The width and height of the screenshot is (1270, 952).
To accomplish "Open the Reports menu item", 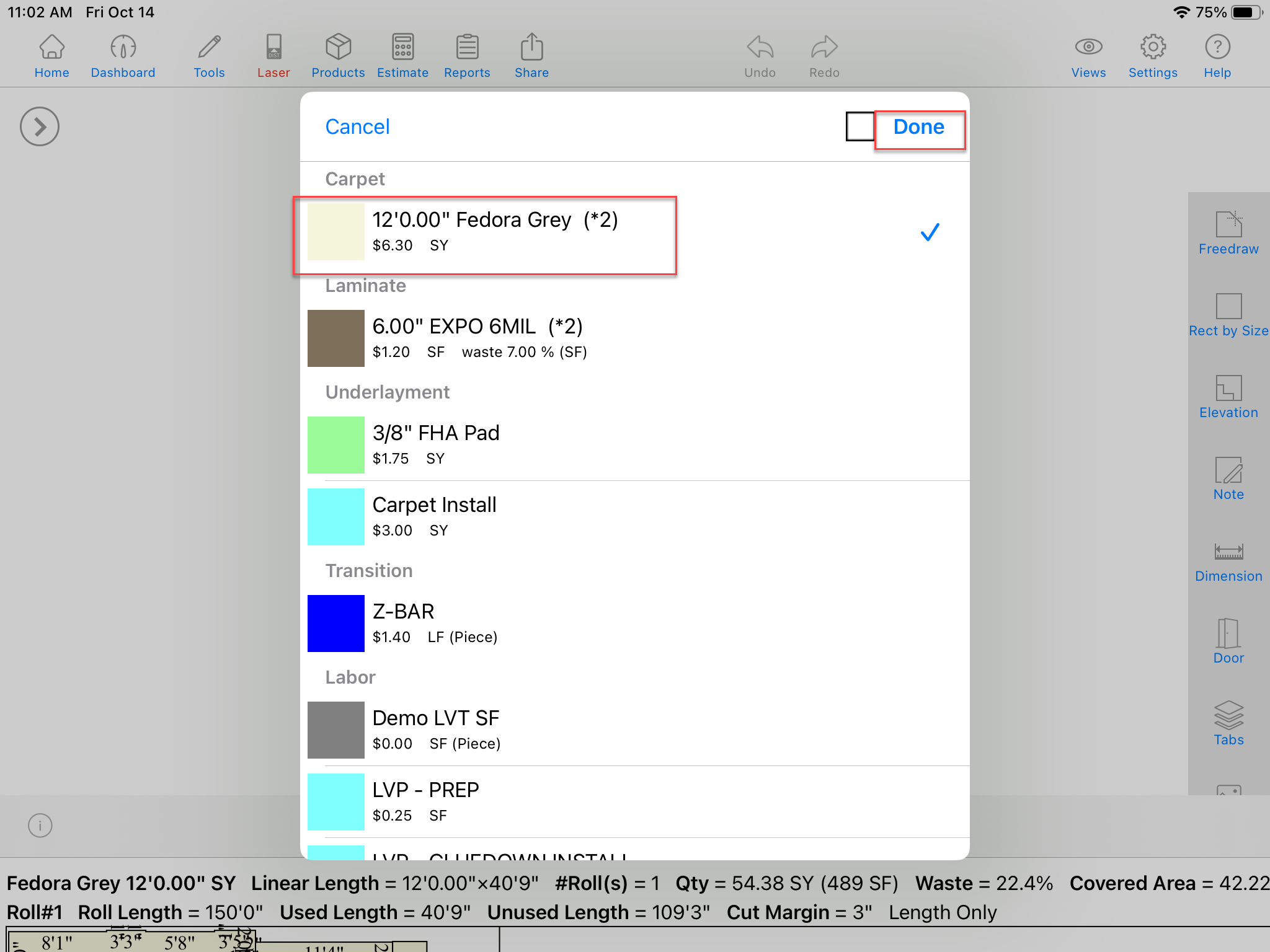I will pos(467,56).
